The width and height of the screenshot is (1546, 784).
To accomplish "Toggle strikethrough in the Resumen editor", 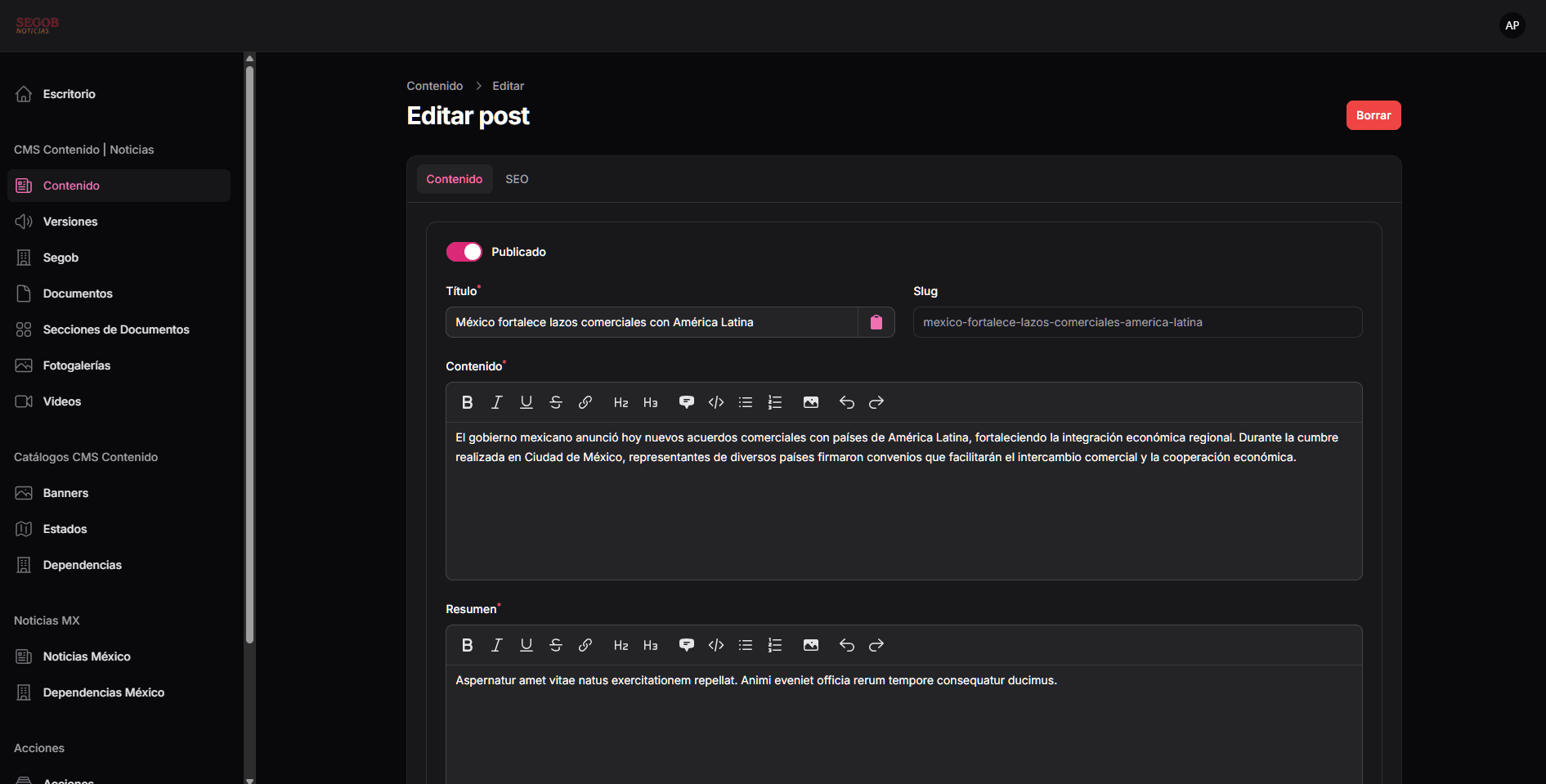I will [556, 645].
